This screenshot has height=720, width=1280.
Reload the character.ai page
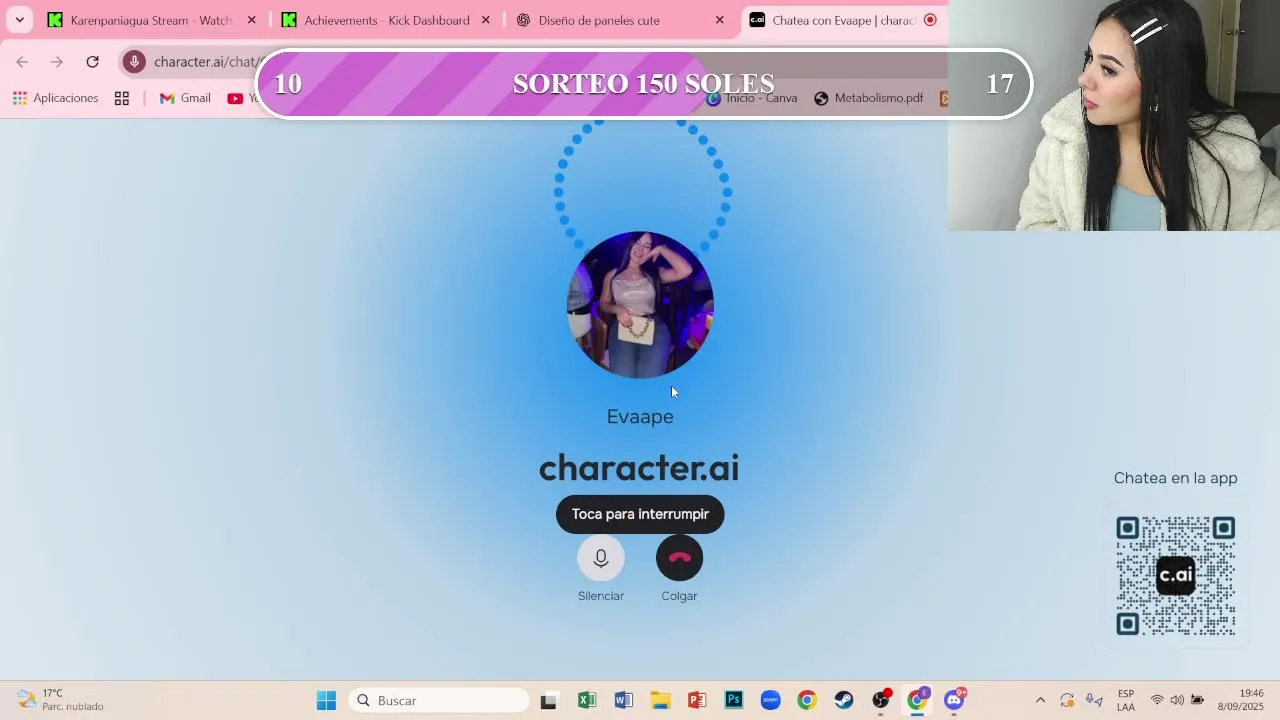(x=92, y=62)
